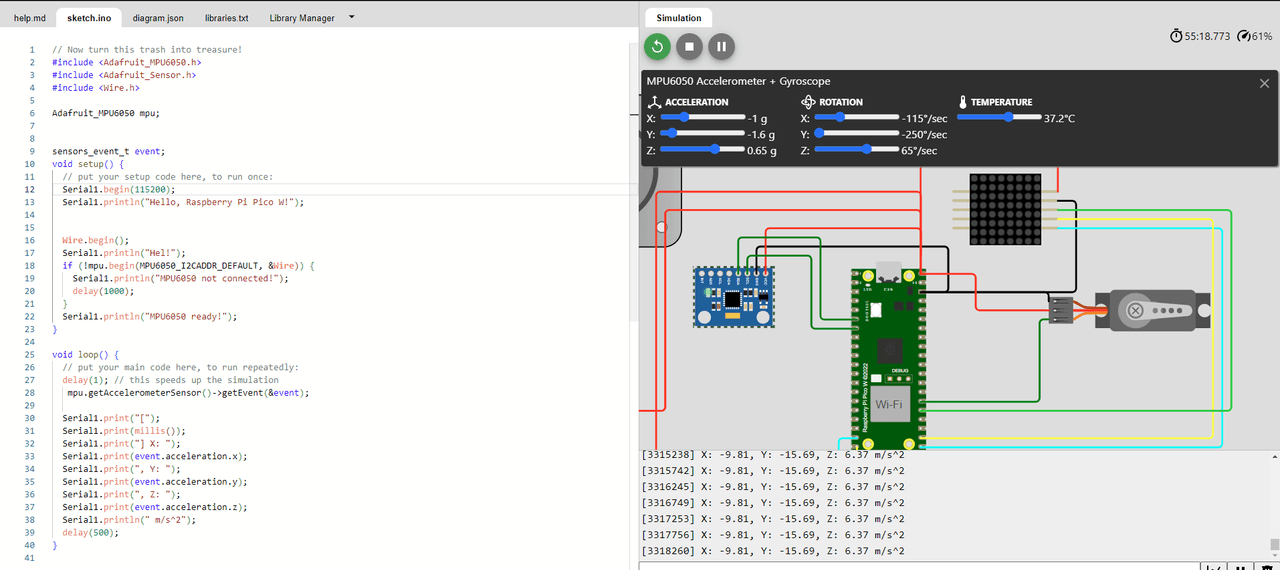Stop the running simulation

click(689, 46)
